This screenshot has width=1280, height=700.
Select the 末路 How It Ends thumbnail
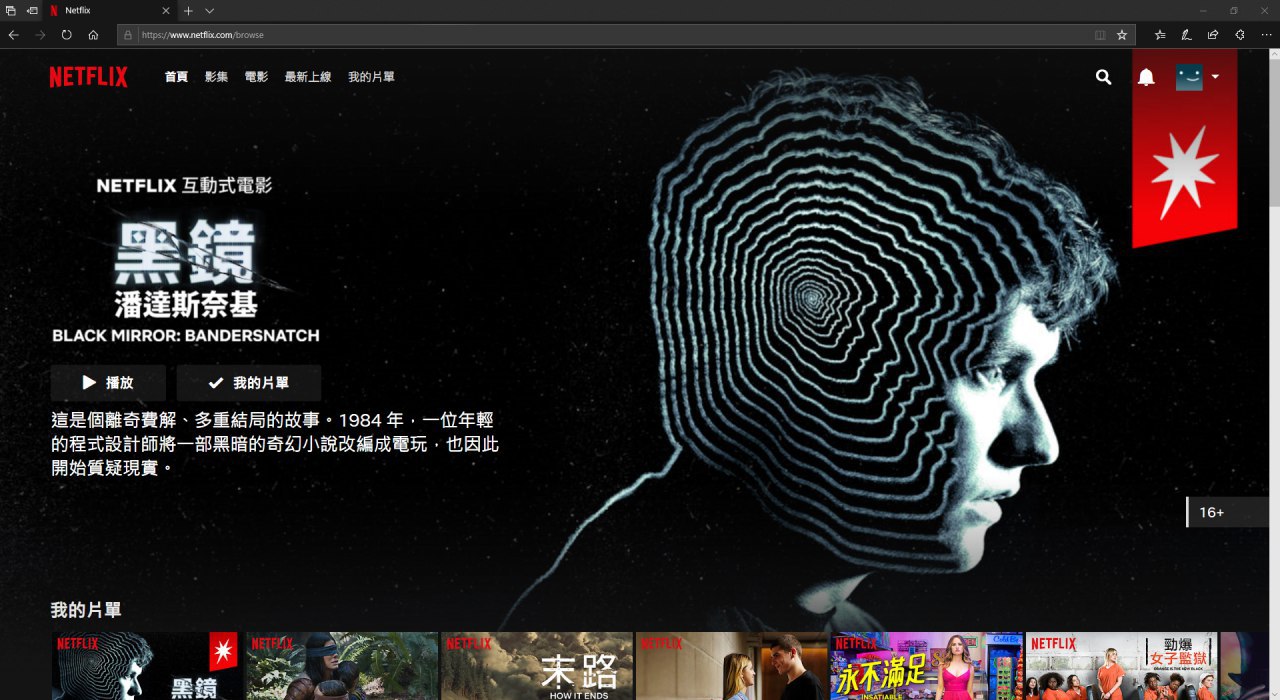[x=537, y=666]
